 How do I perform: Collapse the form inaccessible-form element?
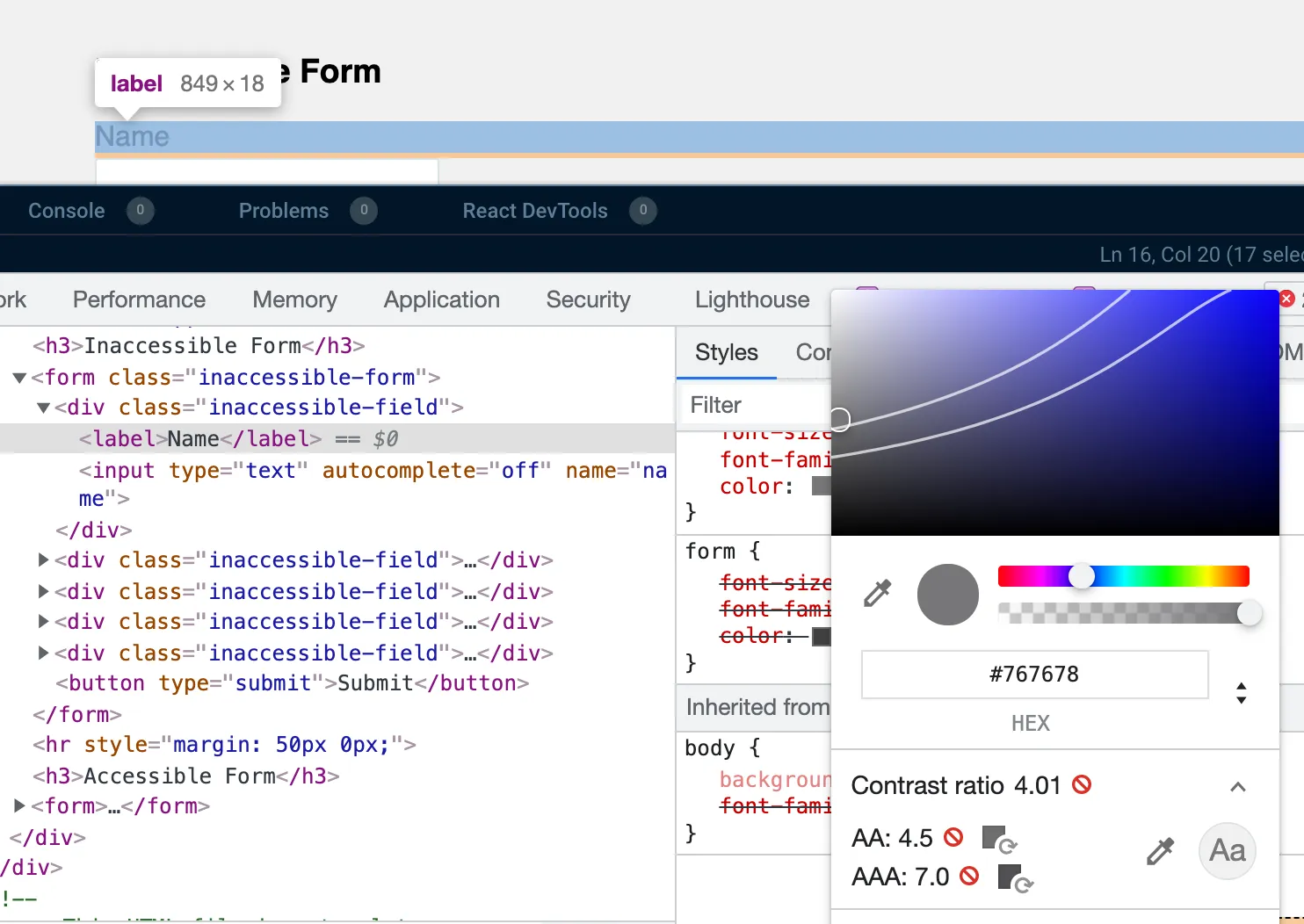pyautogui.click(x=19, y=378)
